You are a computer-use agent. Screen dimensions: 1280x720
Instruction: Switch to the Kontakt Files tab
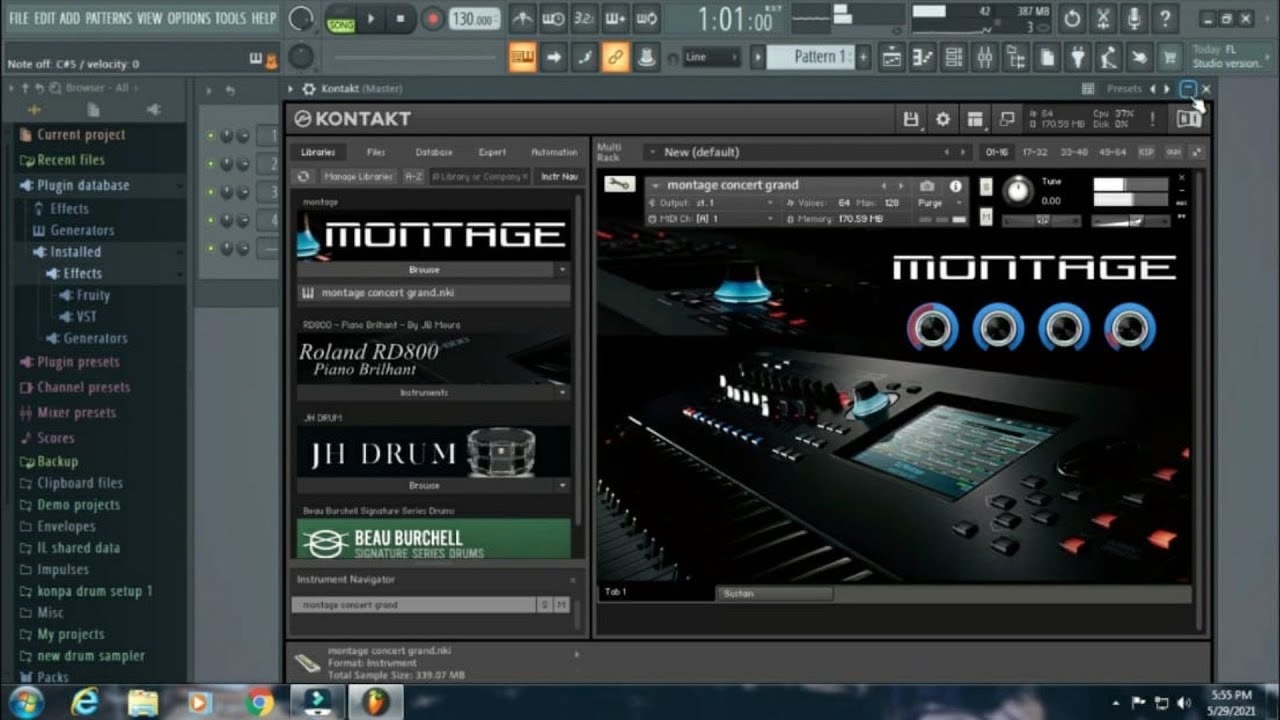pos(376,152)
